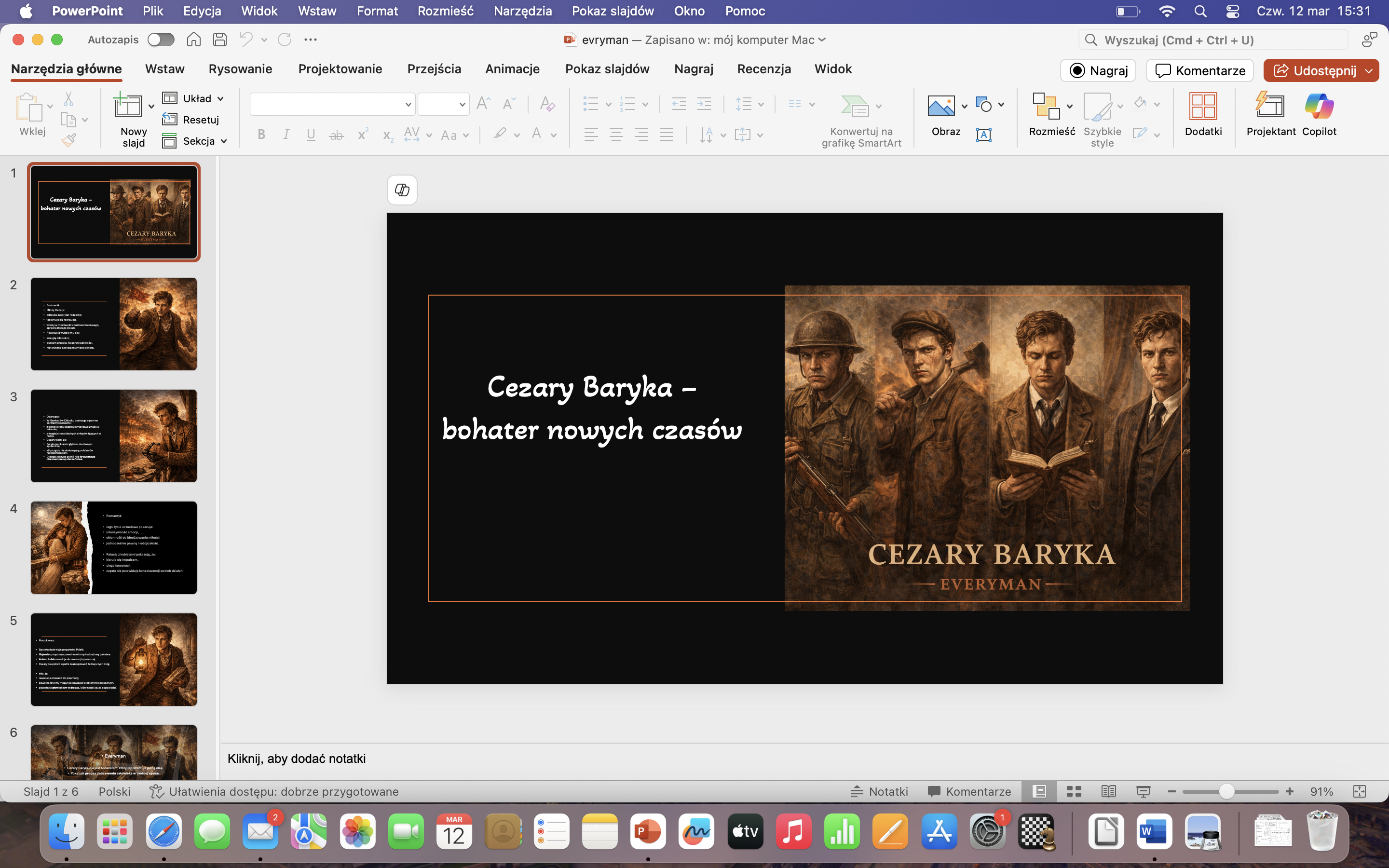Screen dimensions: 1389x868
Task: Click the zoom slider handle
Action: click(1226, 792)
